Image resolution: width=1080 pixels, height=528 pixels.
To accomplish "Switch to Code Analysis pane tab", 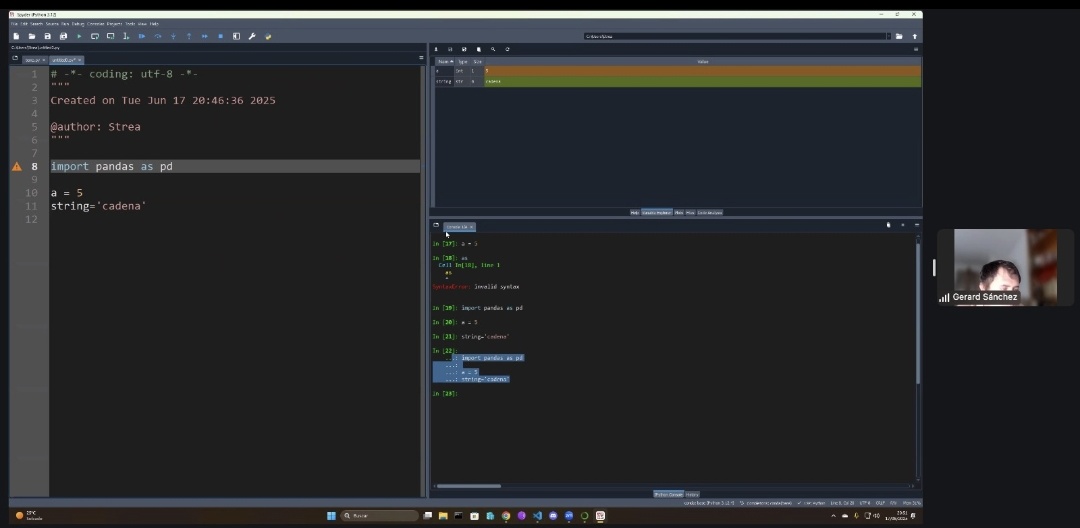I will click(x=710, y=213).
